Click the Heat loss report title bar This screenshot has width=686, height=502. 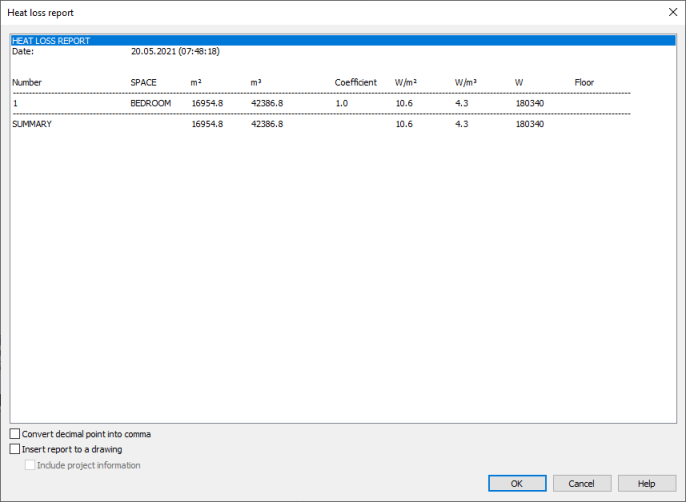(300, 12)
